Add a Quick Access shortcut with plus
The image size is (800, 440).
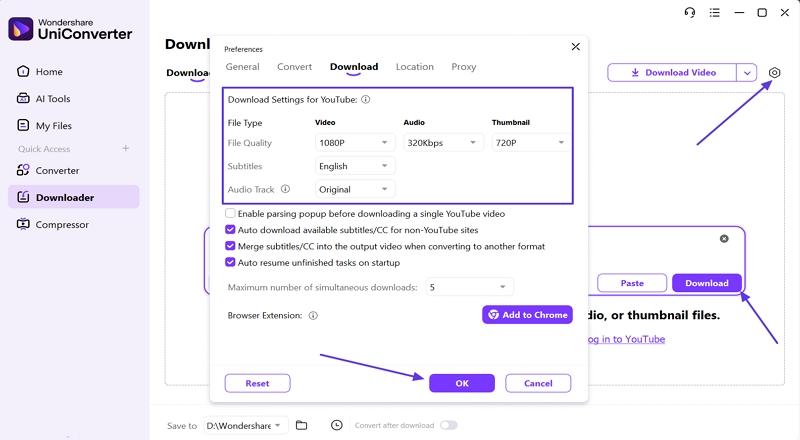click(x=126, y=149)
